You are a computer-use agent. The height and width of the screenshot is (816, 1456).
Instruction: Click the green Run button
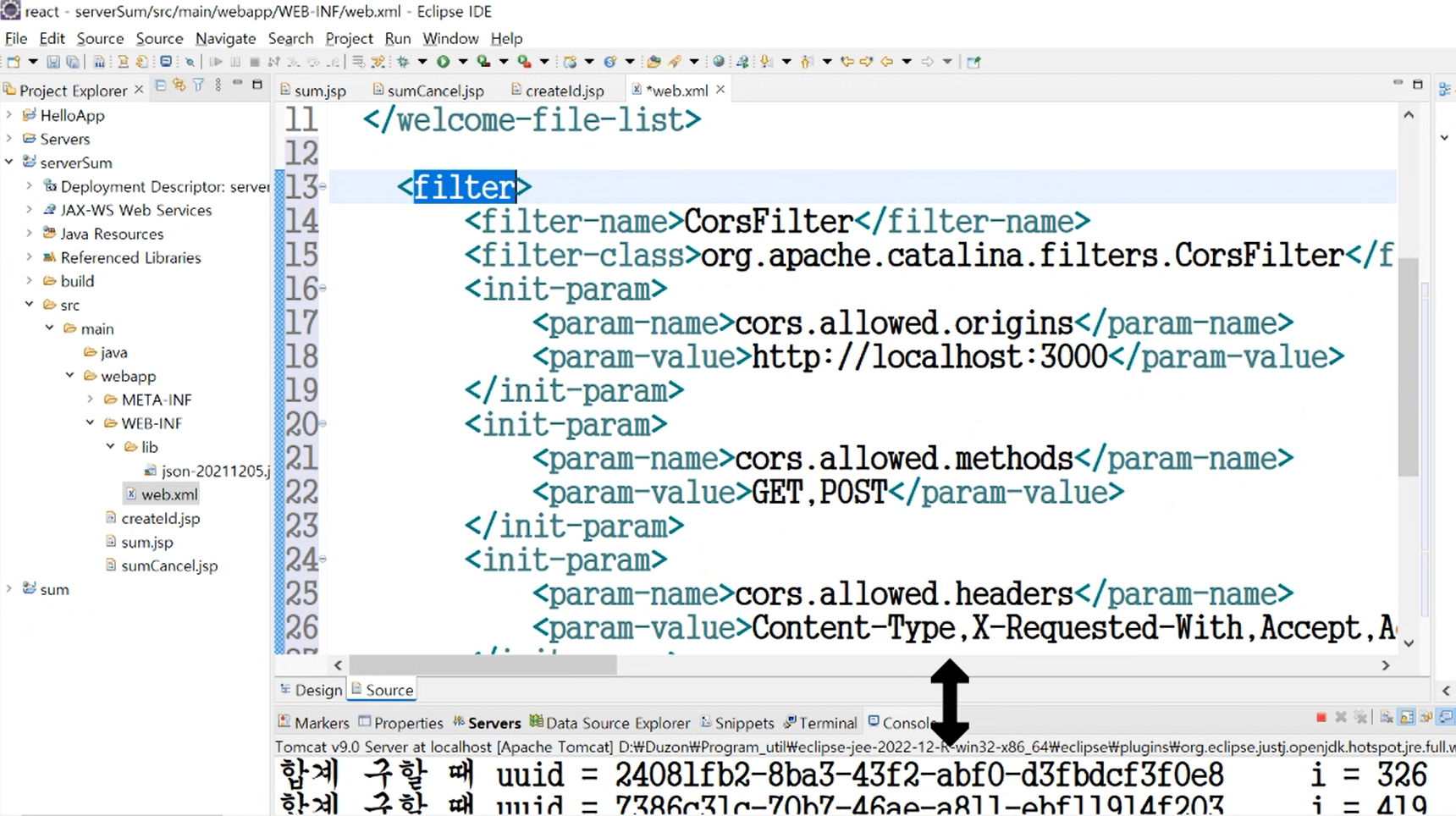[443, 62]
